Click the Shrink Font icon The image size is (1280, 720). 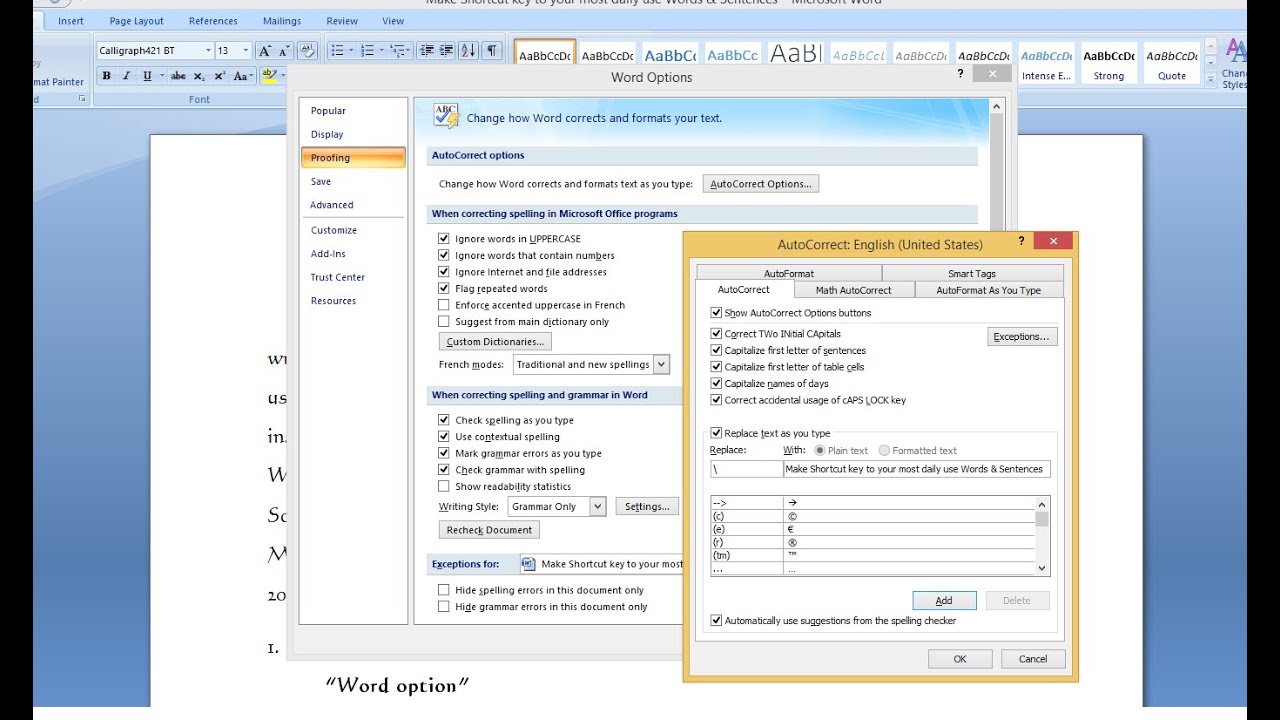[x=283, y=51]
